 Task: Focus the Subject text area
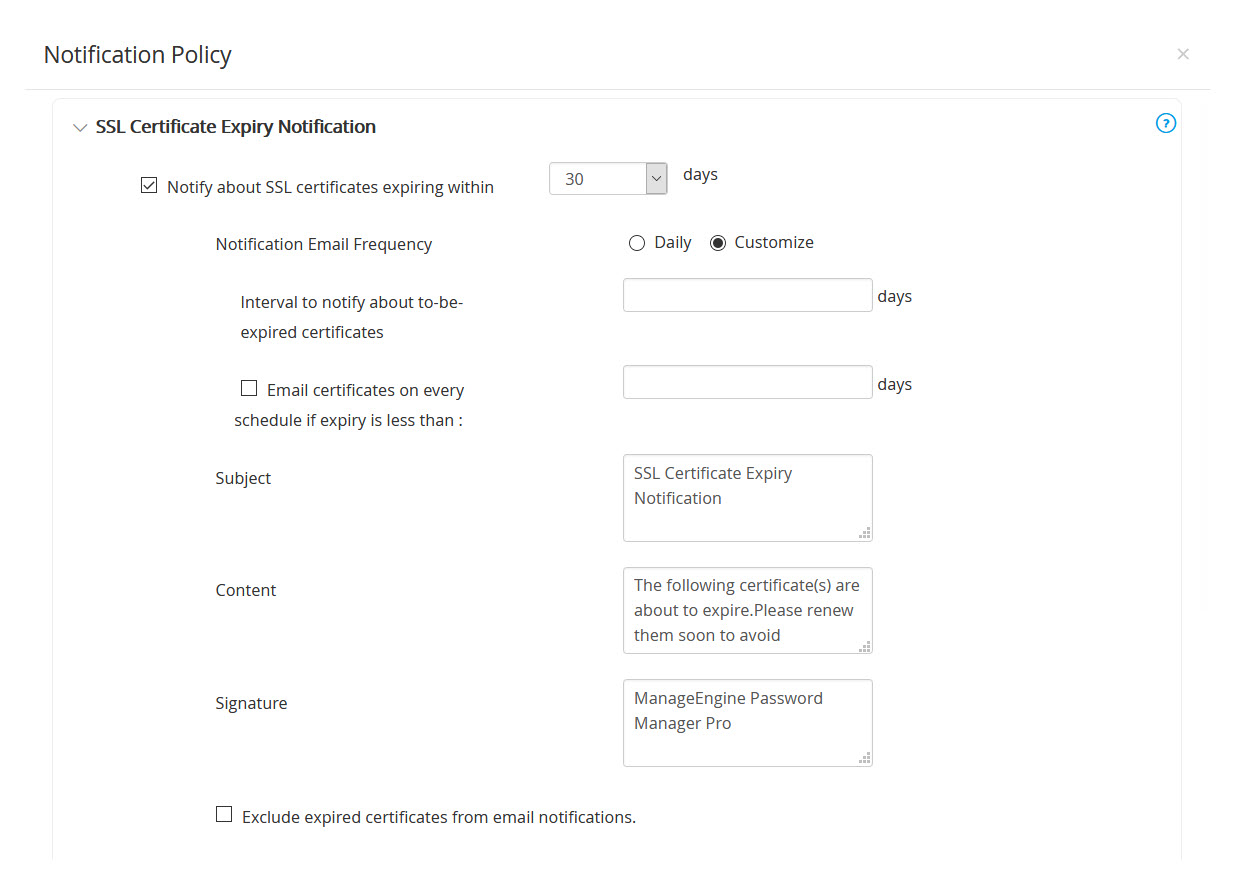pos(747,497)
